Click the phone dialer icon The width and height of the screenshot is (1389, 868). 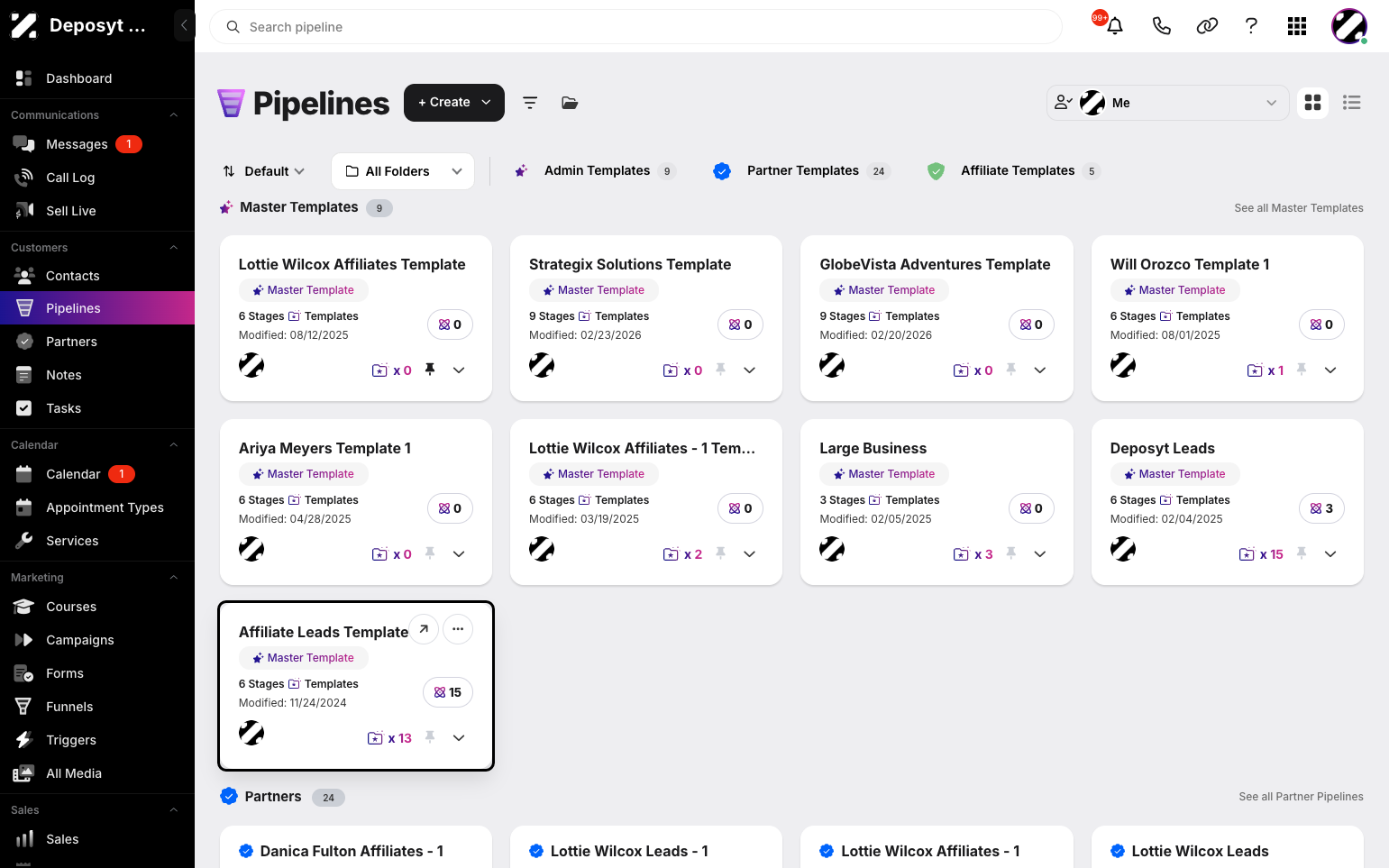[x=1161, y=26]
